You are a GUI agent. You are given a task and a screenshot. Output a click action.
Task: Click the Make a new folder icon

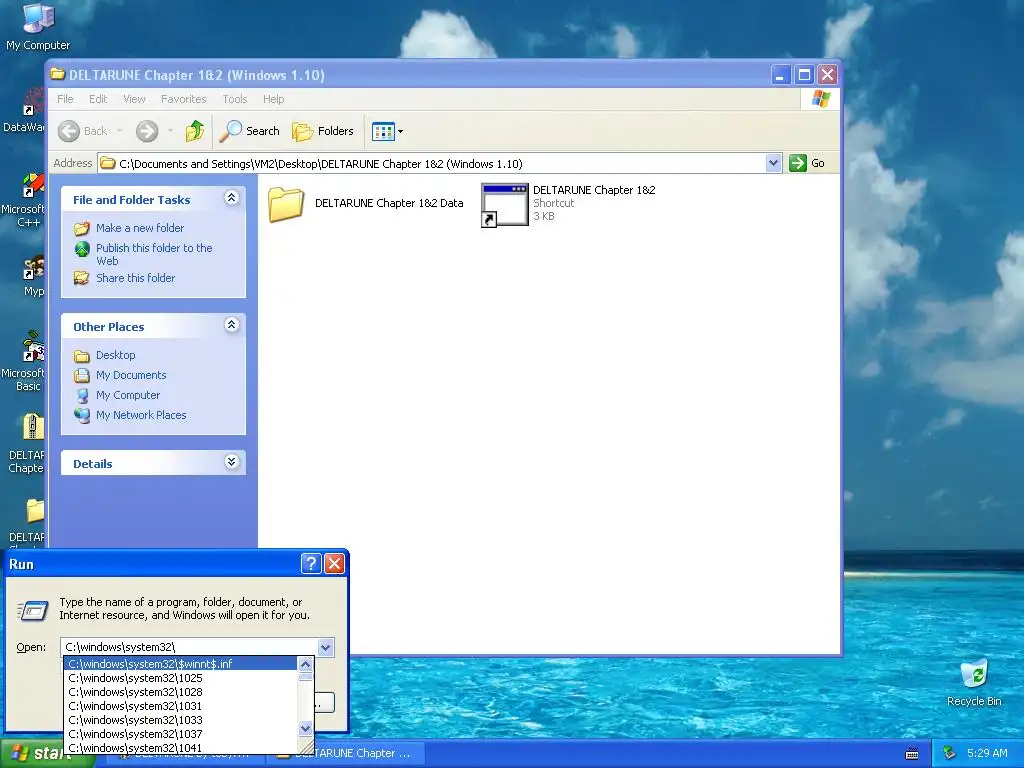point(82,229)
